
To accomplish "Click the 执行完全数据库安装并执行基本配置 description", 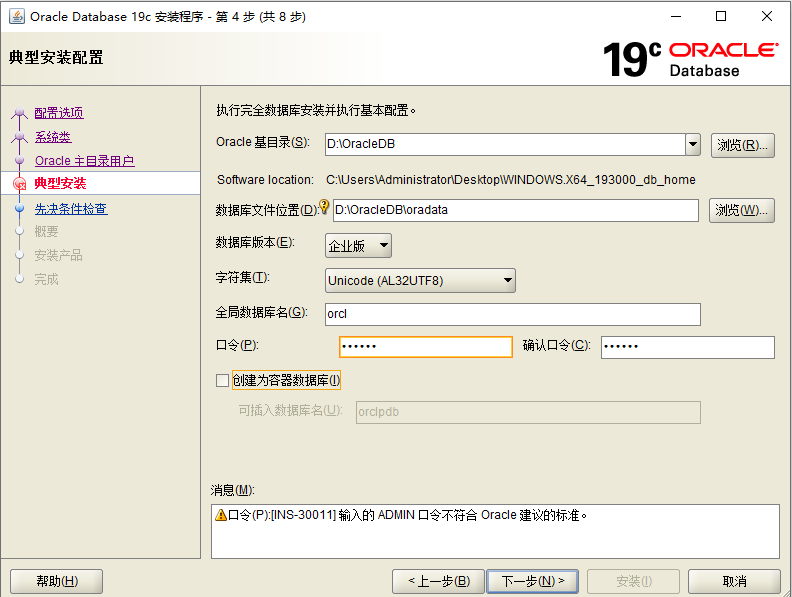I will point(316,110).
